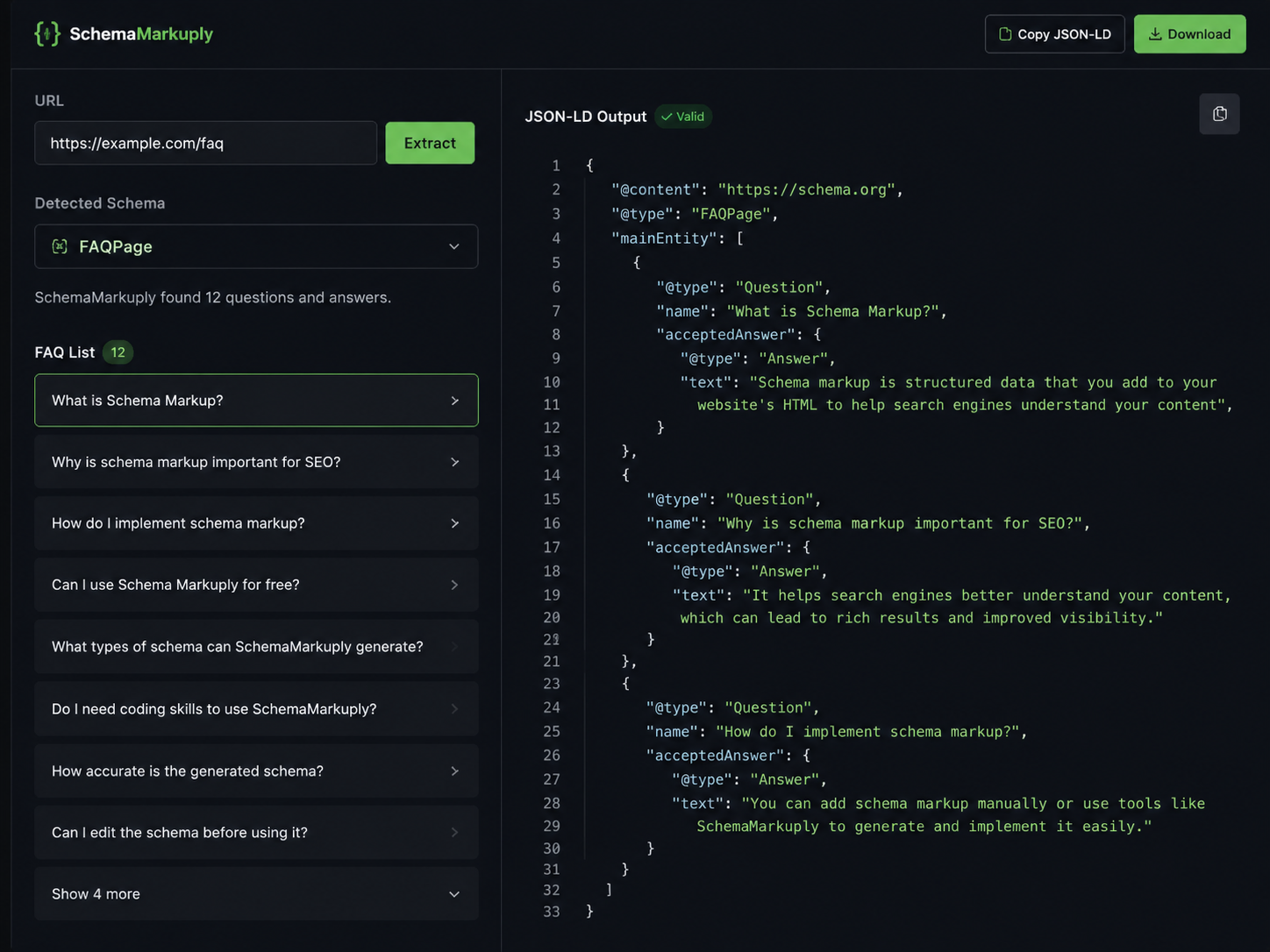Image resolution: width=1270 pixels, height=952 pixels.
Task: Open 'How do I implement schema markup?' row
Action: coord(256,523)
